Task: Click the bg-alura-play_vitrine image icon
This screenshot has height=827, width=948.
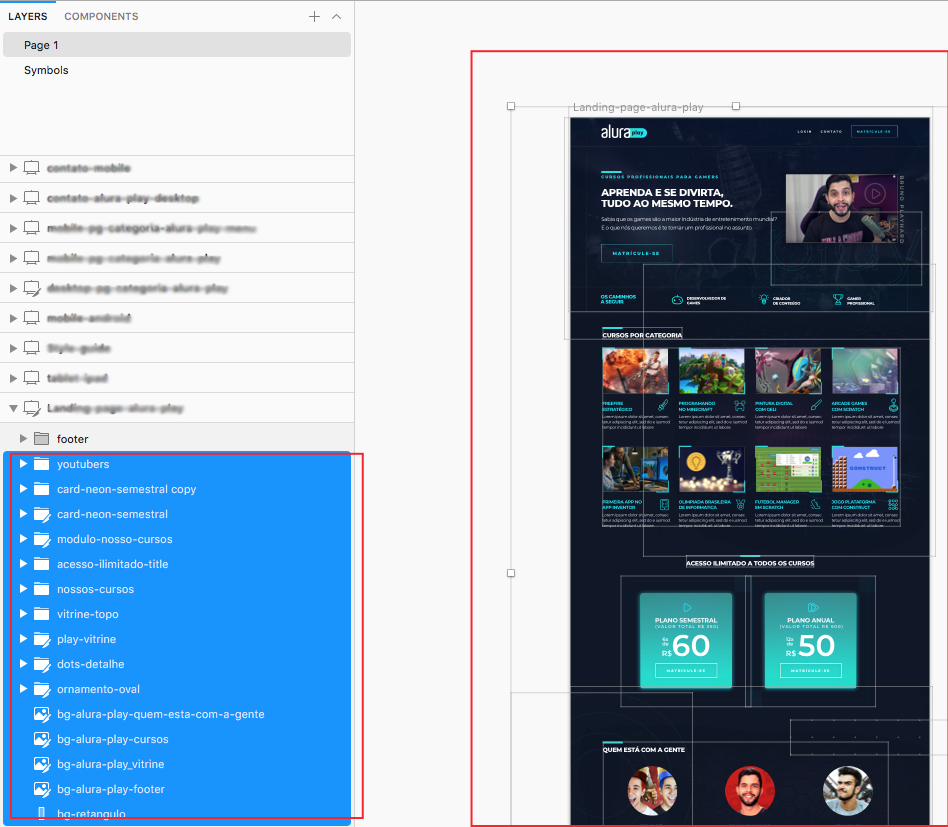Action: pos(42,764)
